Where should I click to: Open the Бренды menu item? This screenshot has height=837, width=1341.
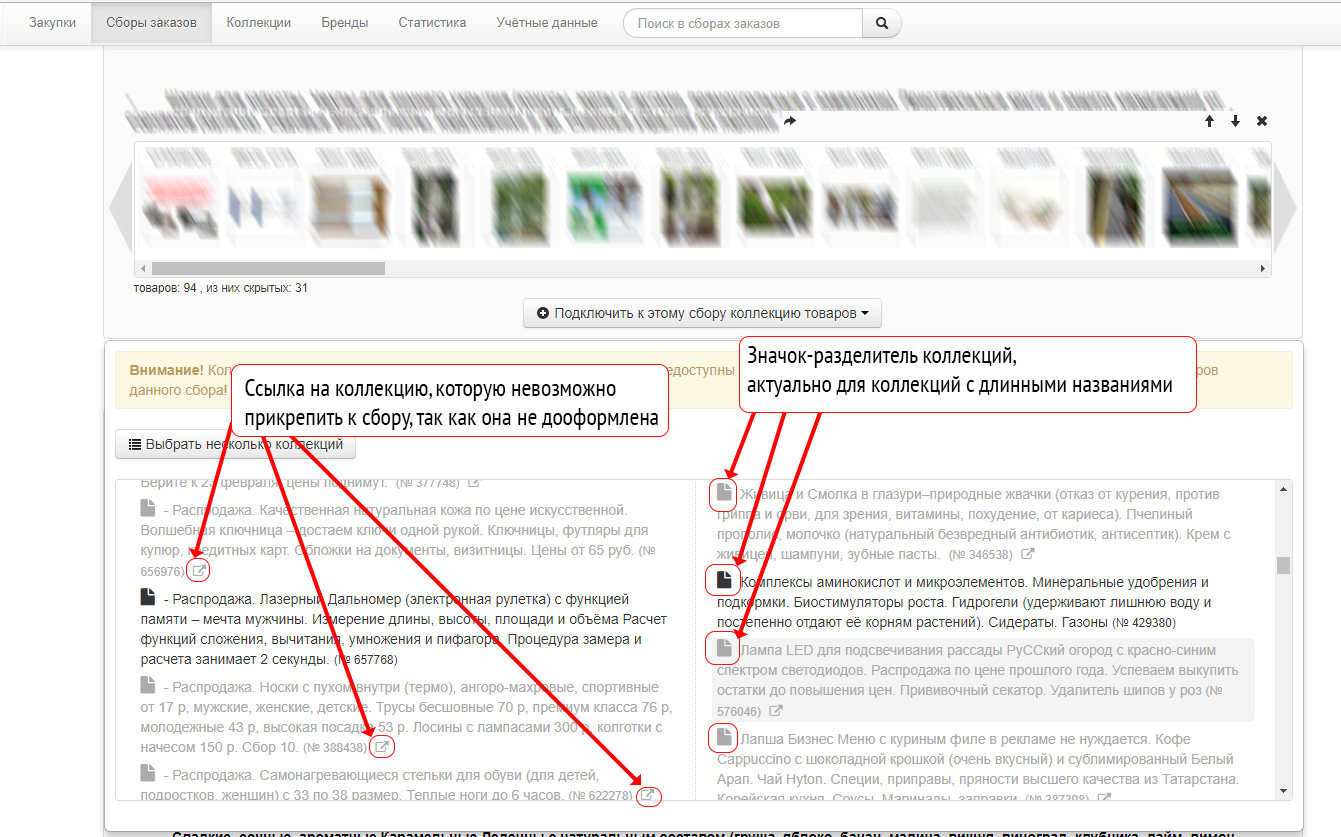344,23
